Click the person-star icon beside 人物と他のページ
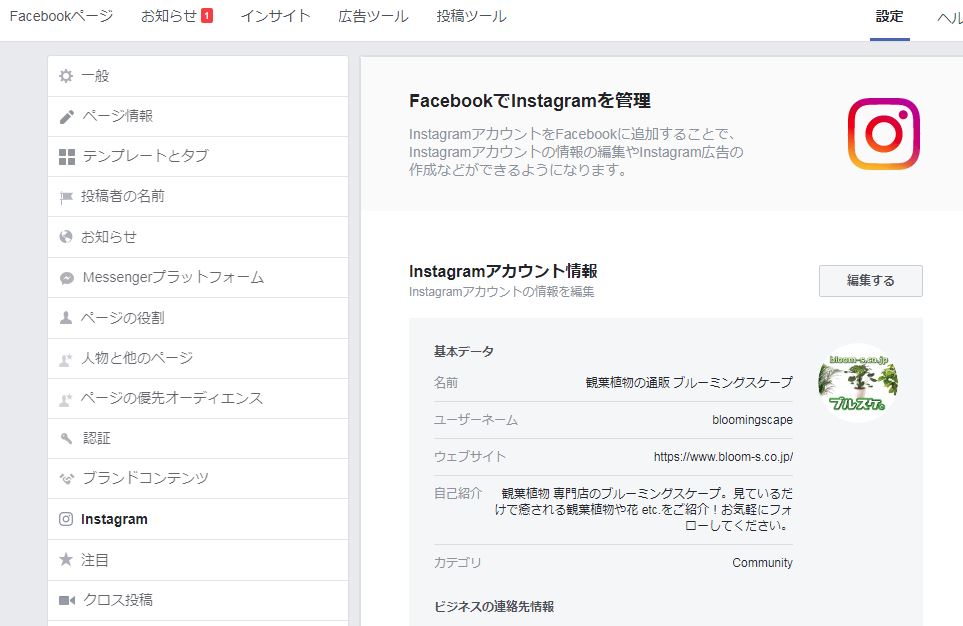This screenshot has height=626, width=963. tap(66, 359)
